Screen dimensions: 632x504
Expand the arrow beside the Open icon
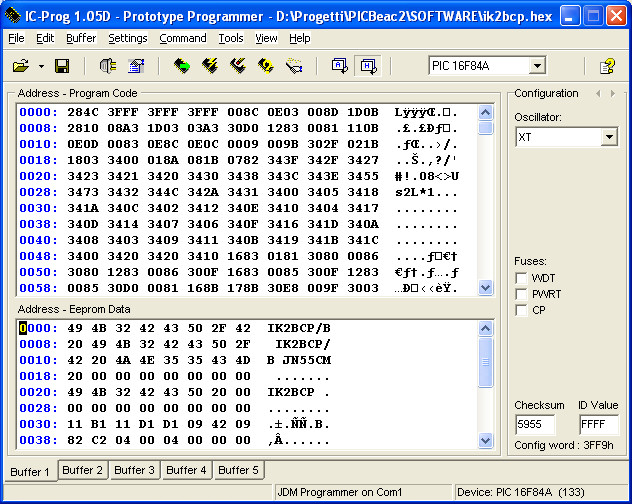41,66
